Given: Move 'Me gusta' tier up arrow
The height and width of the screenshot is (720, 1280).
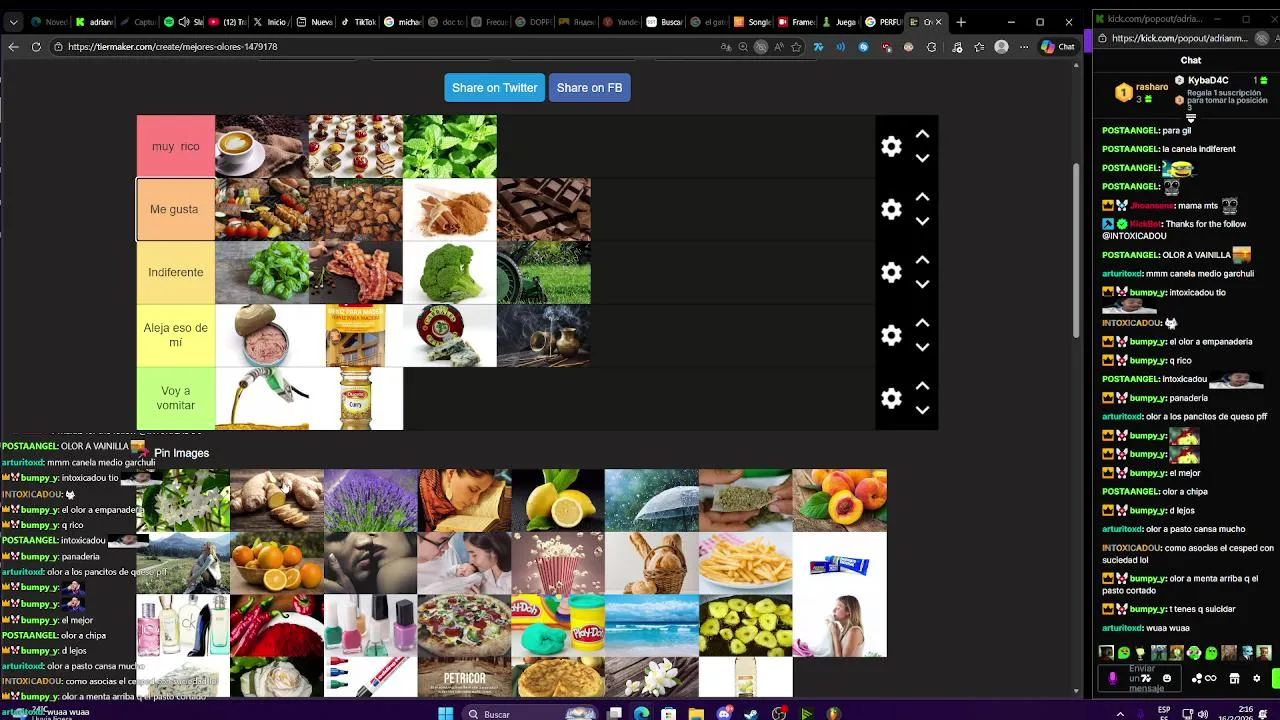Looking at the screenshot, I should (x=922, y=197).
